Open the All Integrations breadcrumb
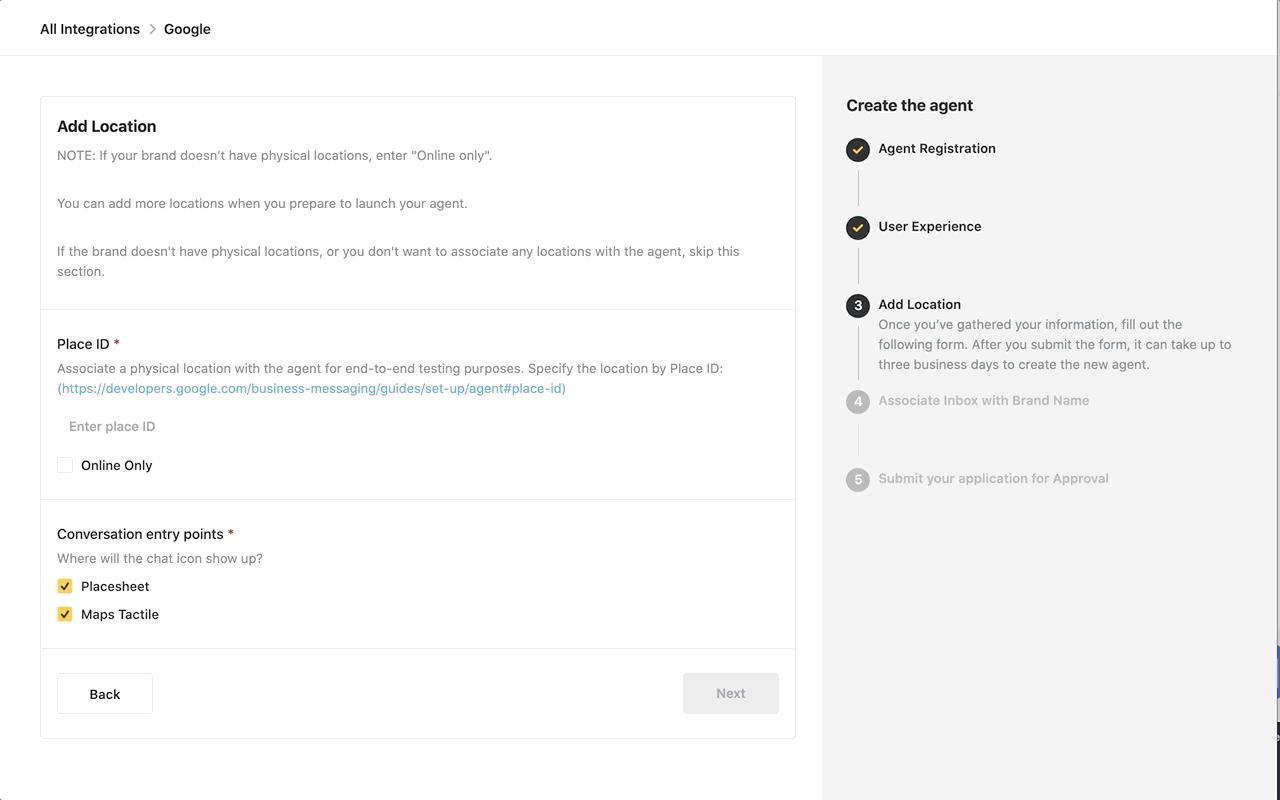This screenshot has width=1280, height=800. (90, 29)
